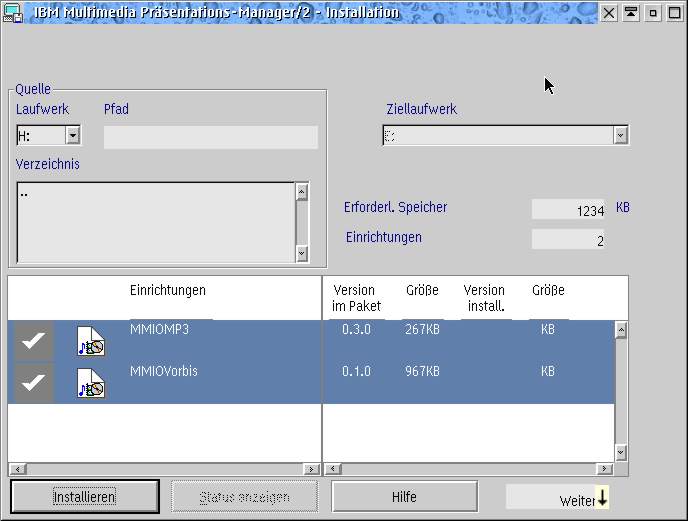Click right arrow of version pane horizontal scrollbar

(x=605, y=469)
